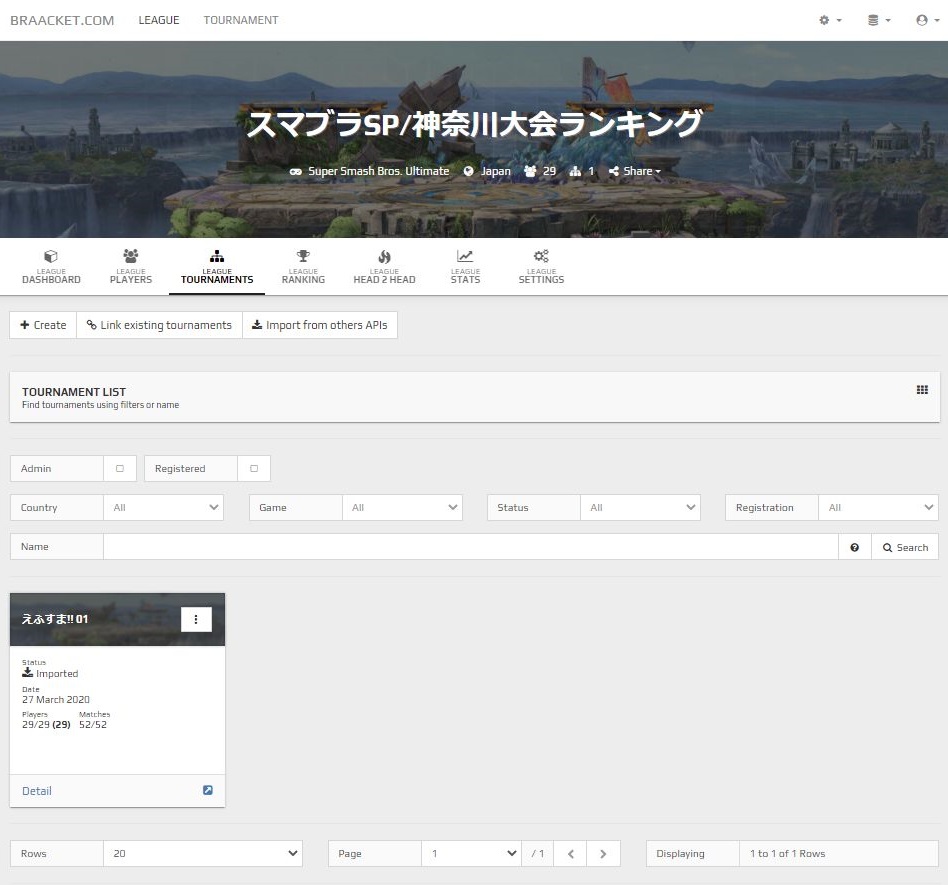Open the Detail link on tournament card
Screen dimensions: 948x885
[37, 791]
